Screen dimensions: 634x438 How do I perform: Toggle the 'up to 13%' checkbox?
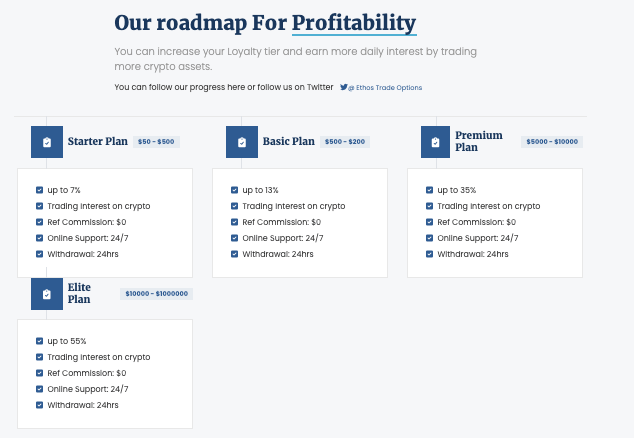click(235, 190)
